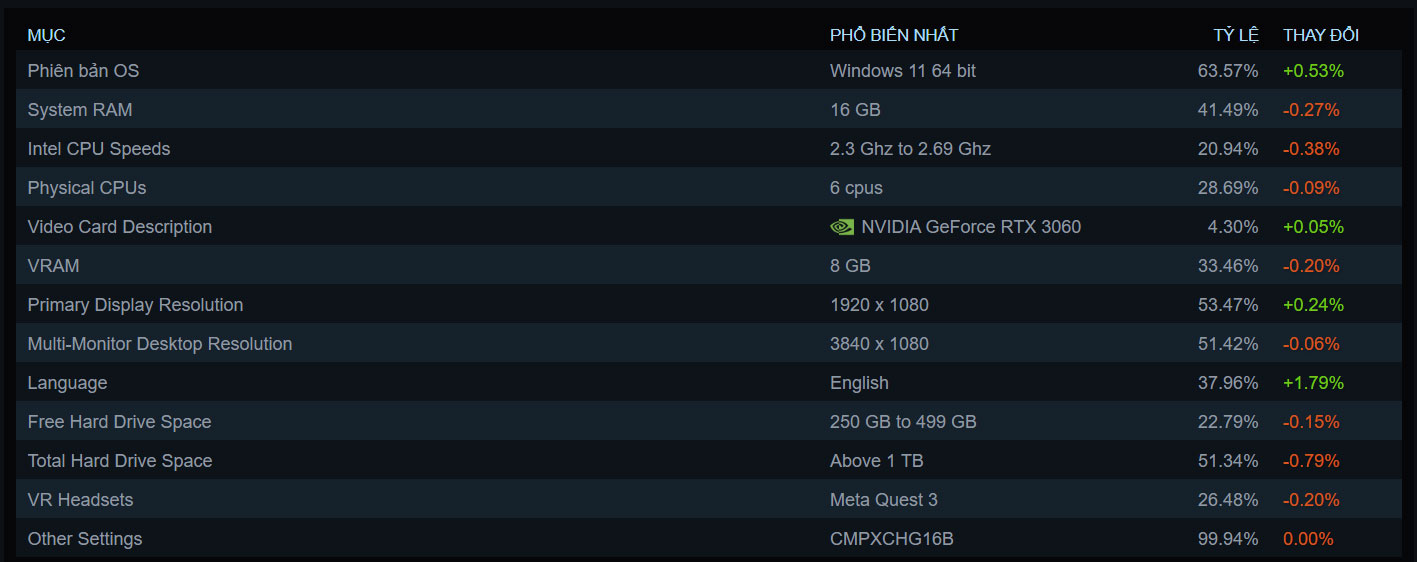Show Total Hard Drive Space breakdown
1417x562 pixels.
tap(120, 461)
